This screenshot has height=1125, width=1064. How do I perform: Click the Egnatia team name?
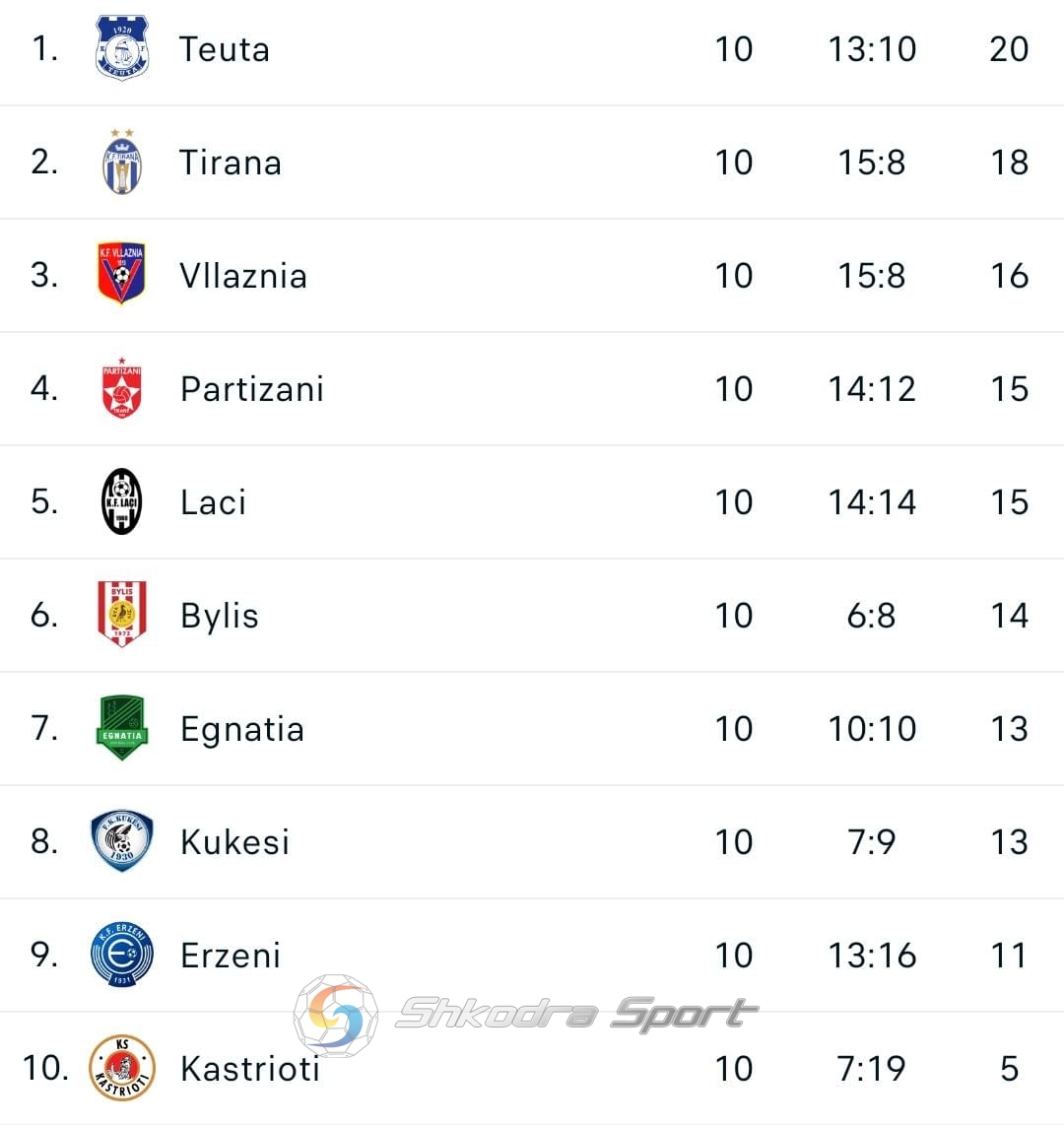click(242, 730)
